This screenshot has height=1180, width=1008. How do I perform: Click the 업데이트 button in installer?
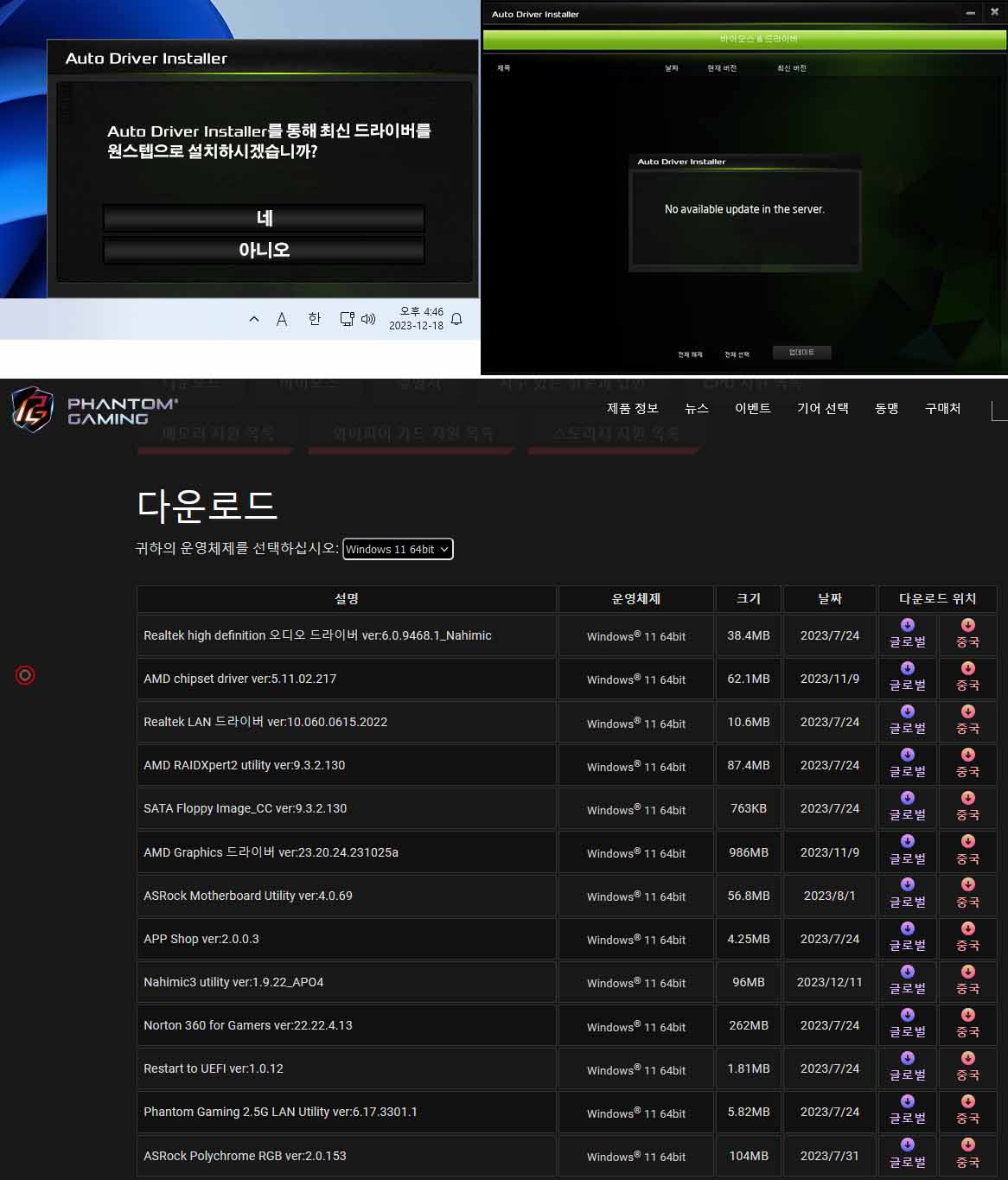point(801,352)
